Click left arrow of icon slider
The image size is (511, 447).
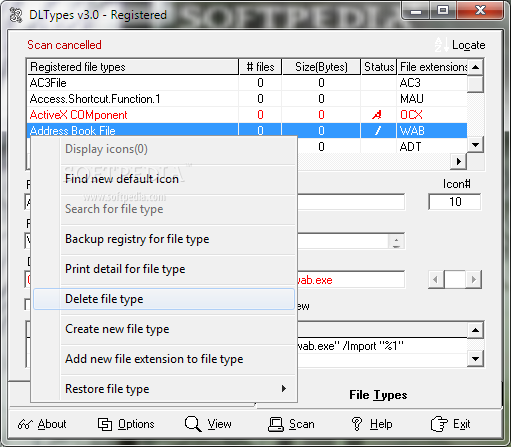coord(436,279)
